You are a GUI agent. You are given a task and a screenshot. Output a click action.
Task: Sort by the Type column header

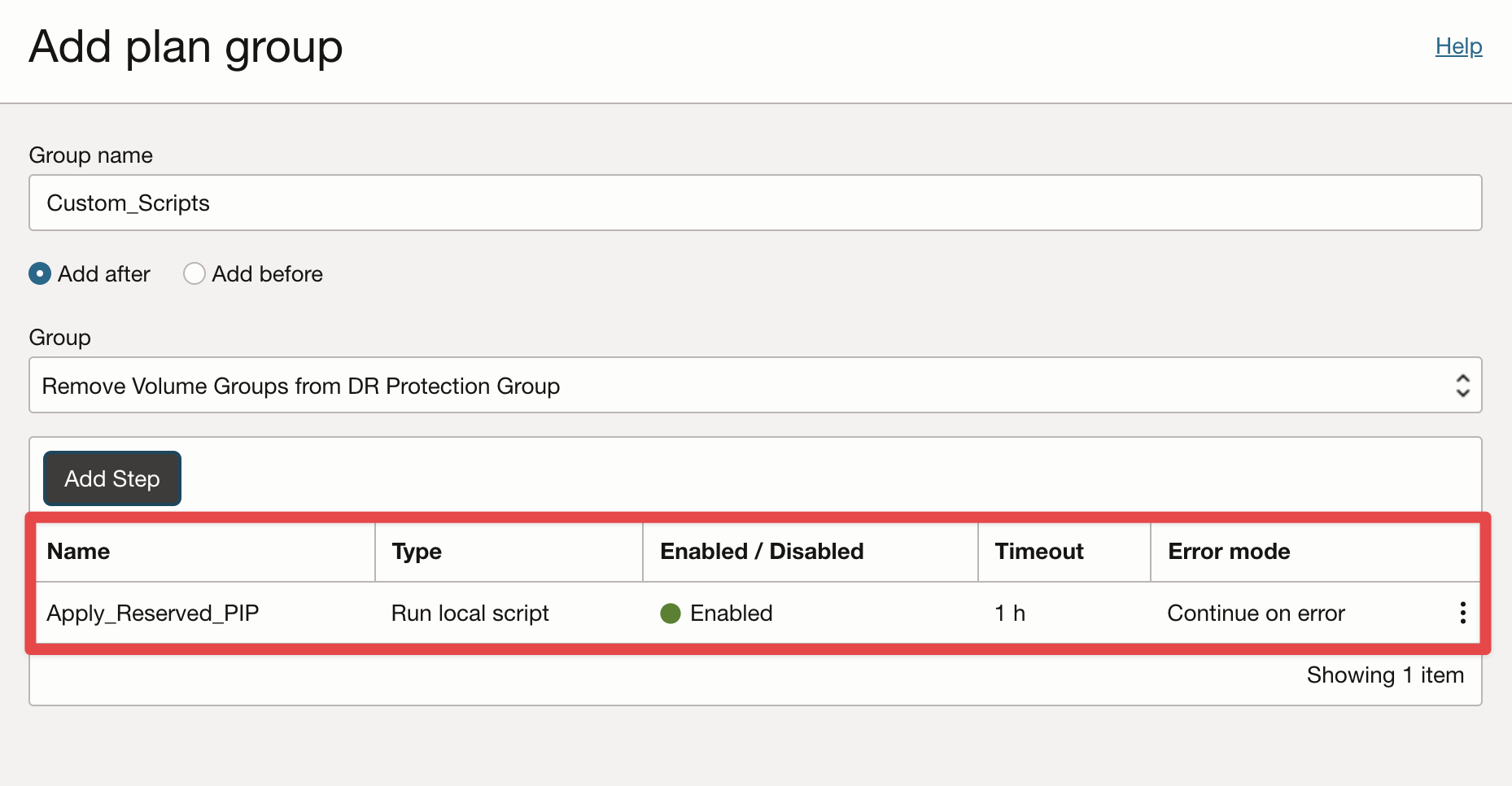click(x=416, y=552)
